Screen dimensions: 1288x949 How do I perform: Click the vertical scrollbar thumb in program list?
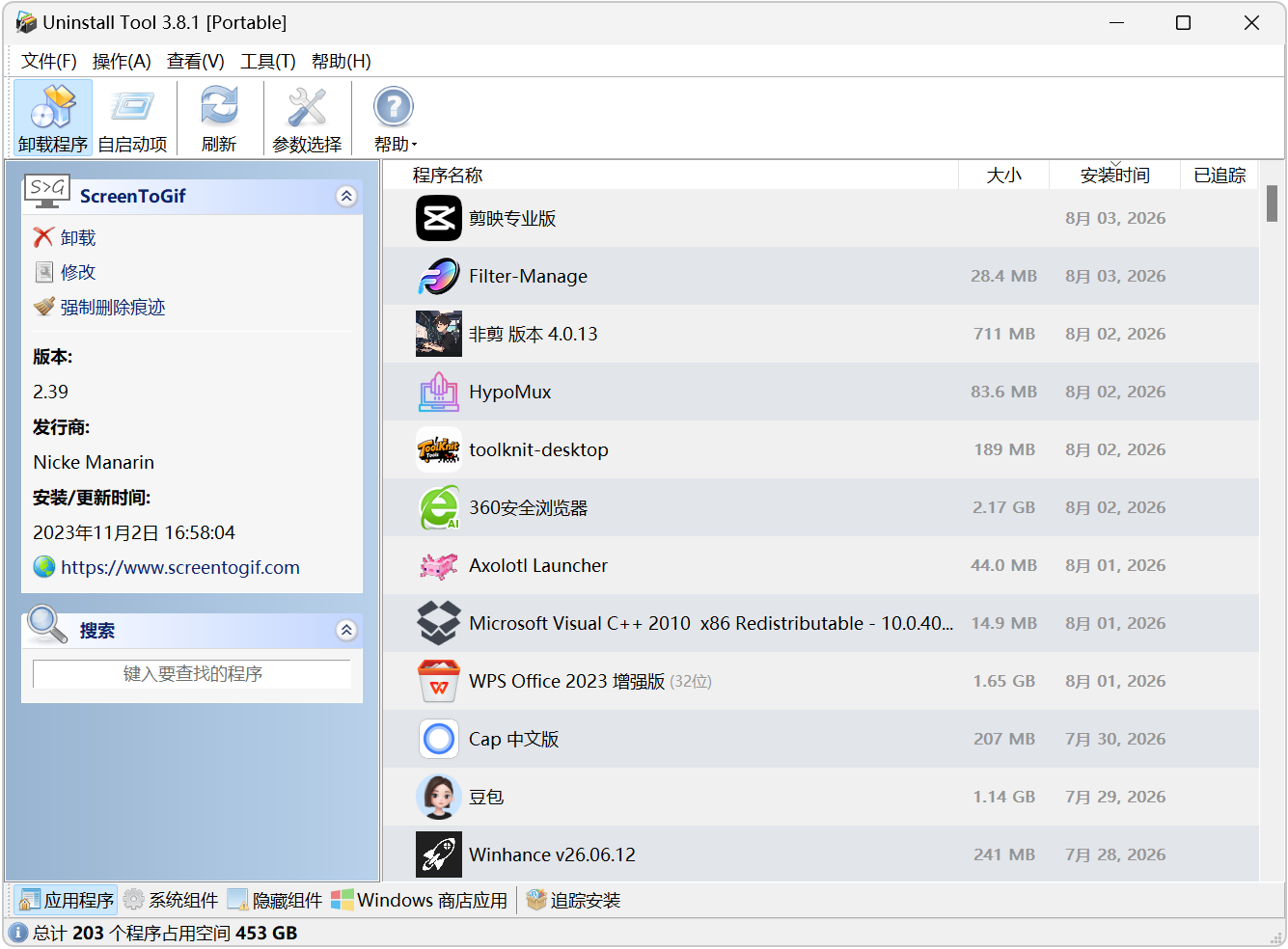[1273, 203]
